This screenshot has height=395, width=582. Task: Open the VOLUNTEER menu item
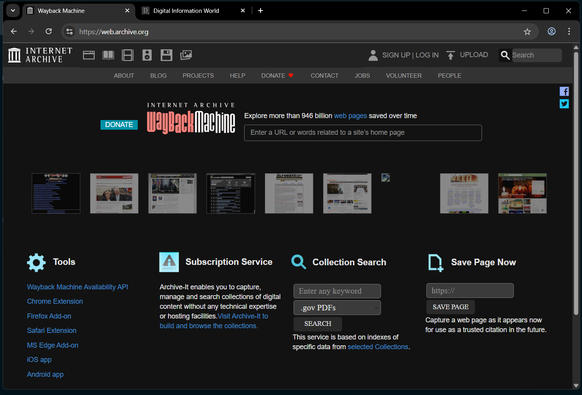click(x=403, y=76)
